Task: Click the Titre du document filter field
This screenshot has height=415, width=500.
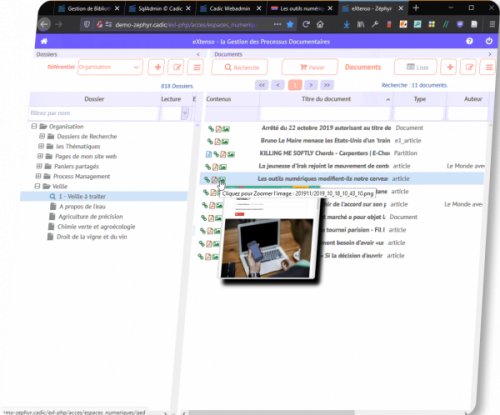Action: tap(325, 113)
